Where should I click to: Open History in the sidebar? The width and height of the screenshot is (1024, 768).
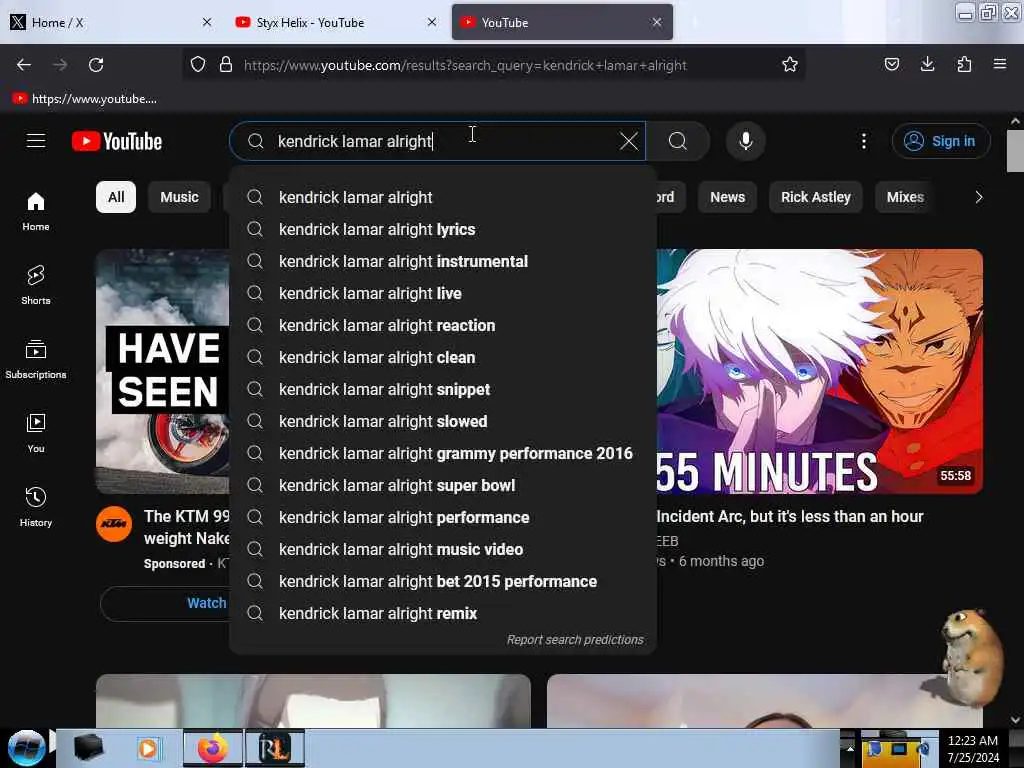(x=36, y=507)
